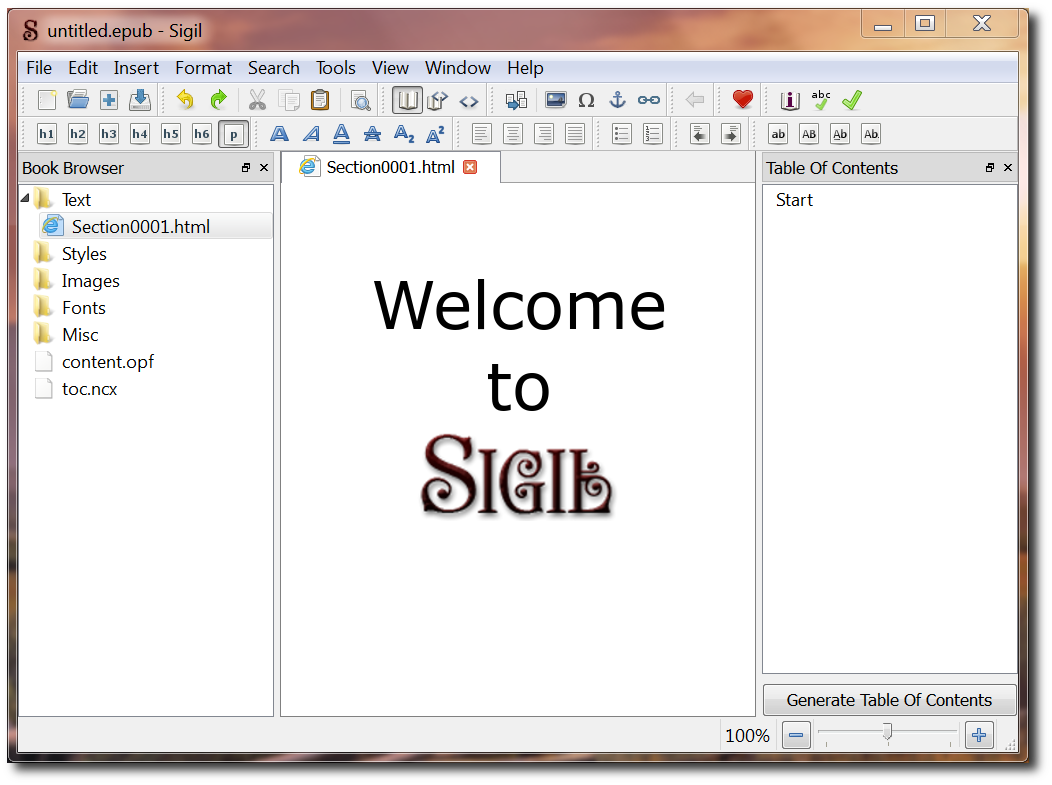Image resolution: width=1052 pixels, height=785 pixels.
Task: Select the Images folder in Book Browser
Action: pyautogui.click(x=90, y=281)
